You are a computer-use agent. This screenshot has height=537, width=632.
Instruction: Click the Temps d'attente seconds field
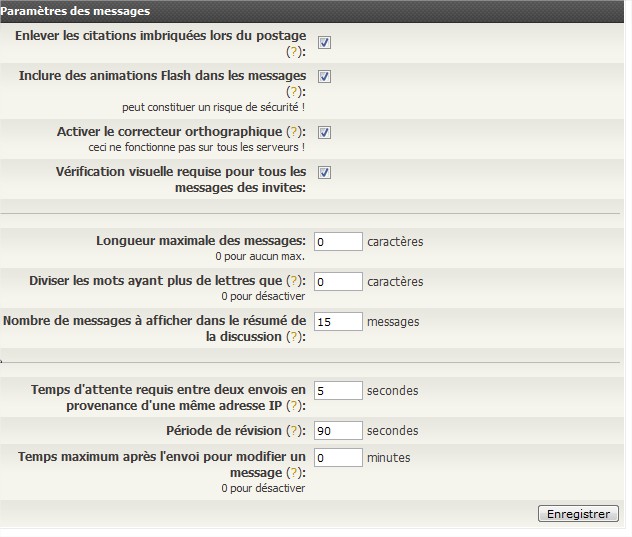(x=338, y=390)
